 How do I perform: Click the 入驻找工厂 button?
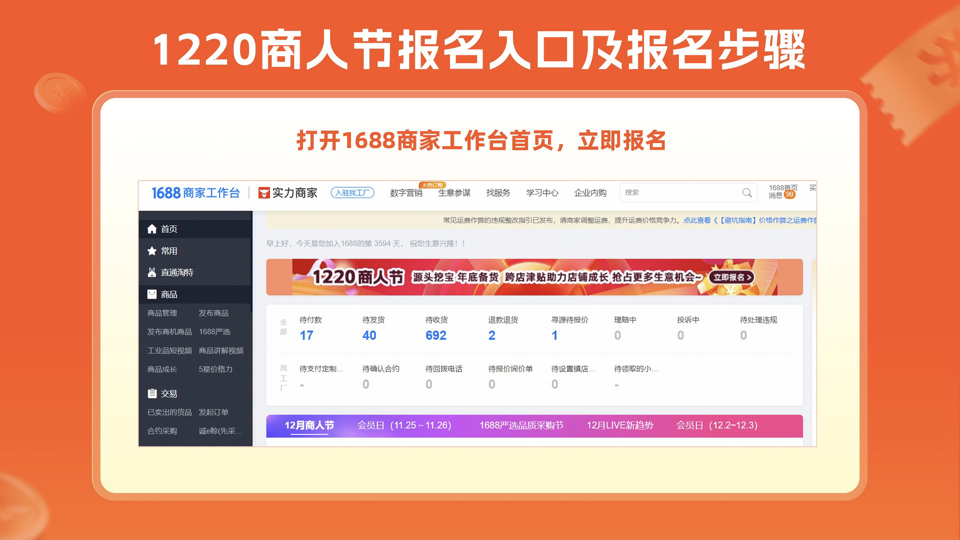coord(352,193)
